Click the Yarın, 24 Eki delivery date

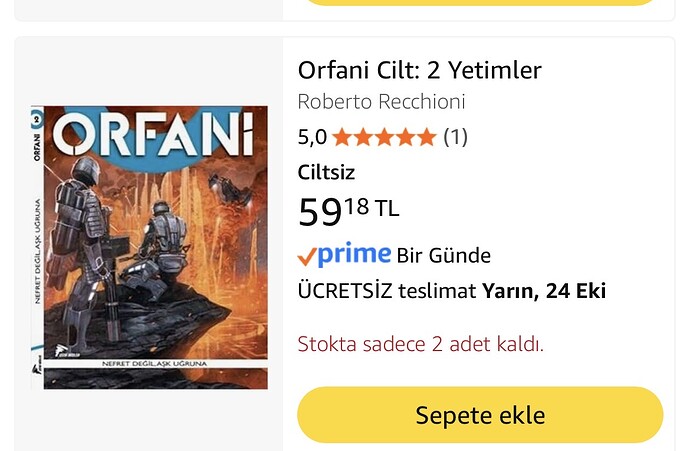544,291
